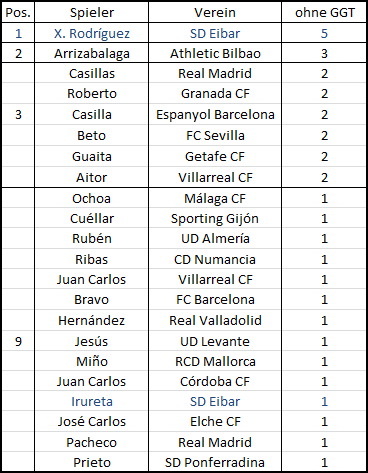The image size is (368, 473).
Task: Click the Guaita player cell
Action: pos(92,156)
